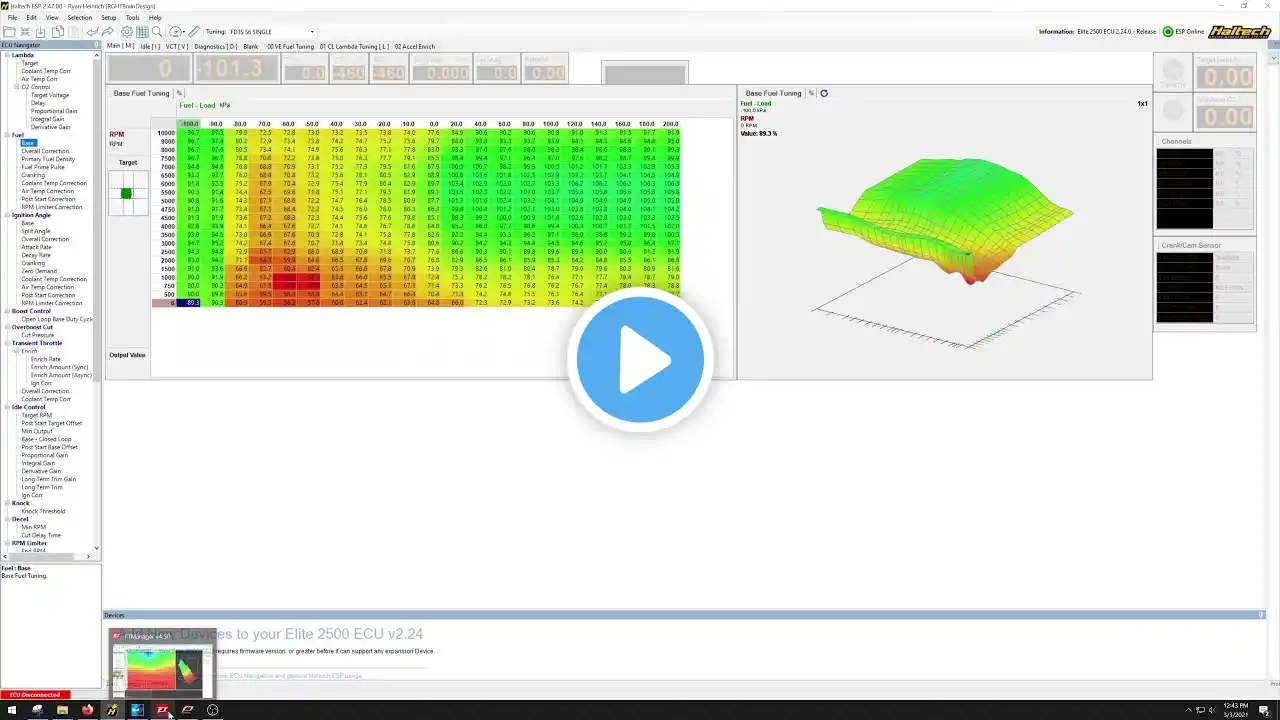This screenshot has width=1280, height=720.
Task: Select Split Angle under Ignition Angle
Action: 36,231
